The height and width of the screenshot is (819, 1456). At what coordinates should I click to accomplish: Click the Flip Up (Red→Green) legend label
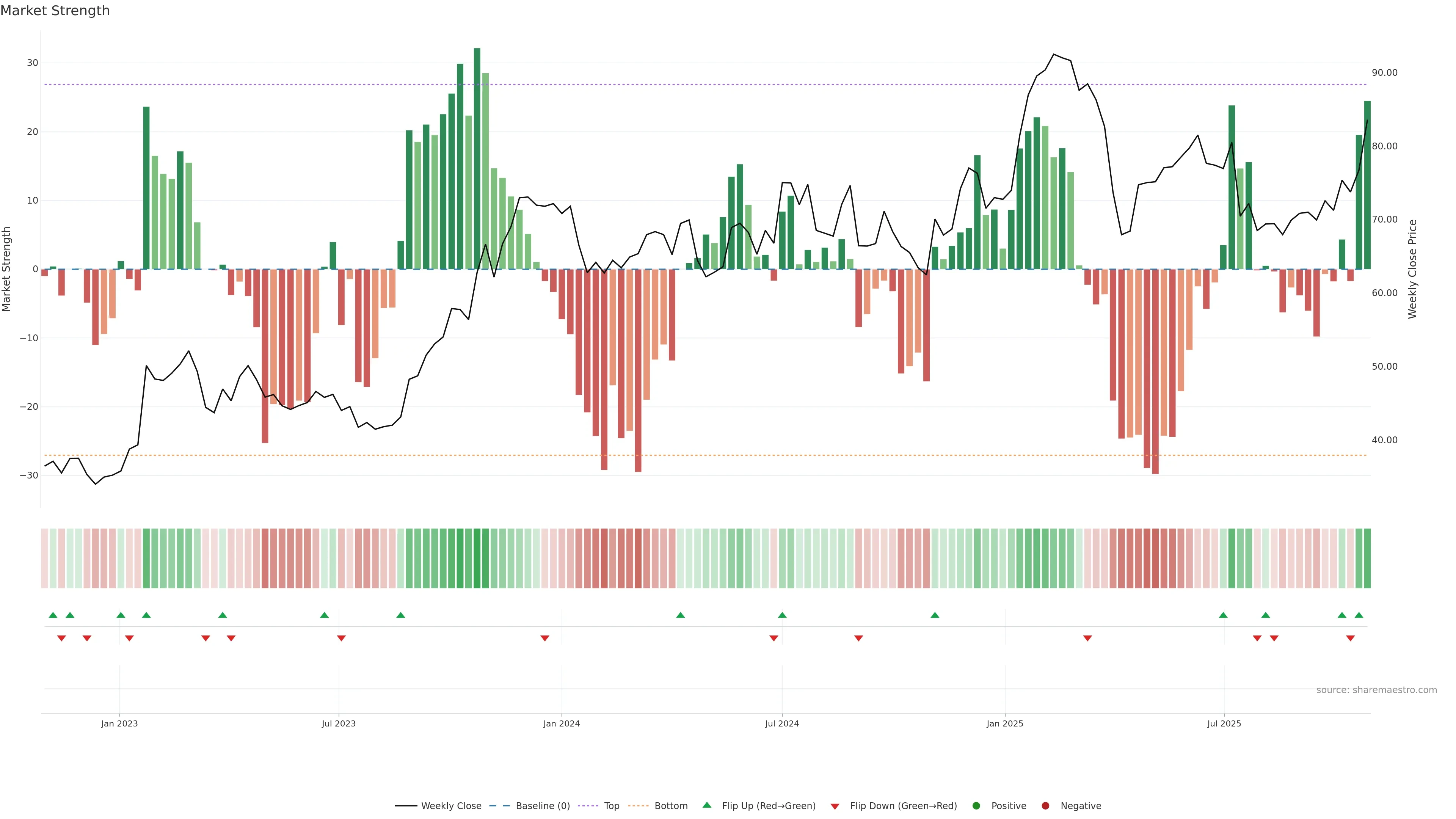tap(768, 806)
